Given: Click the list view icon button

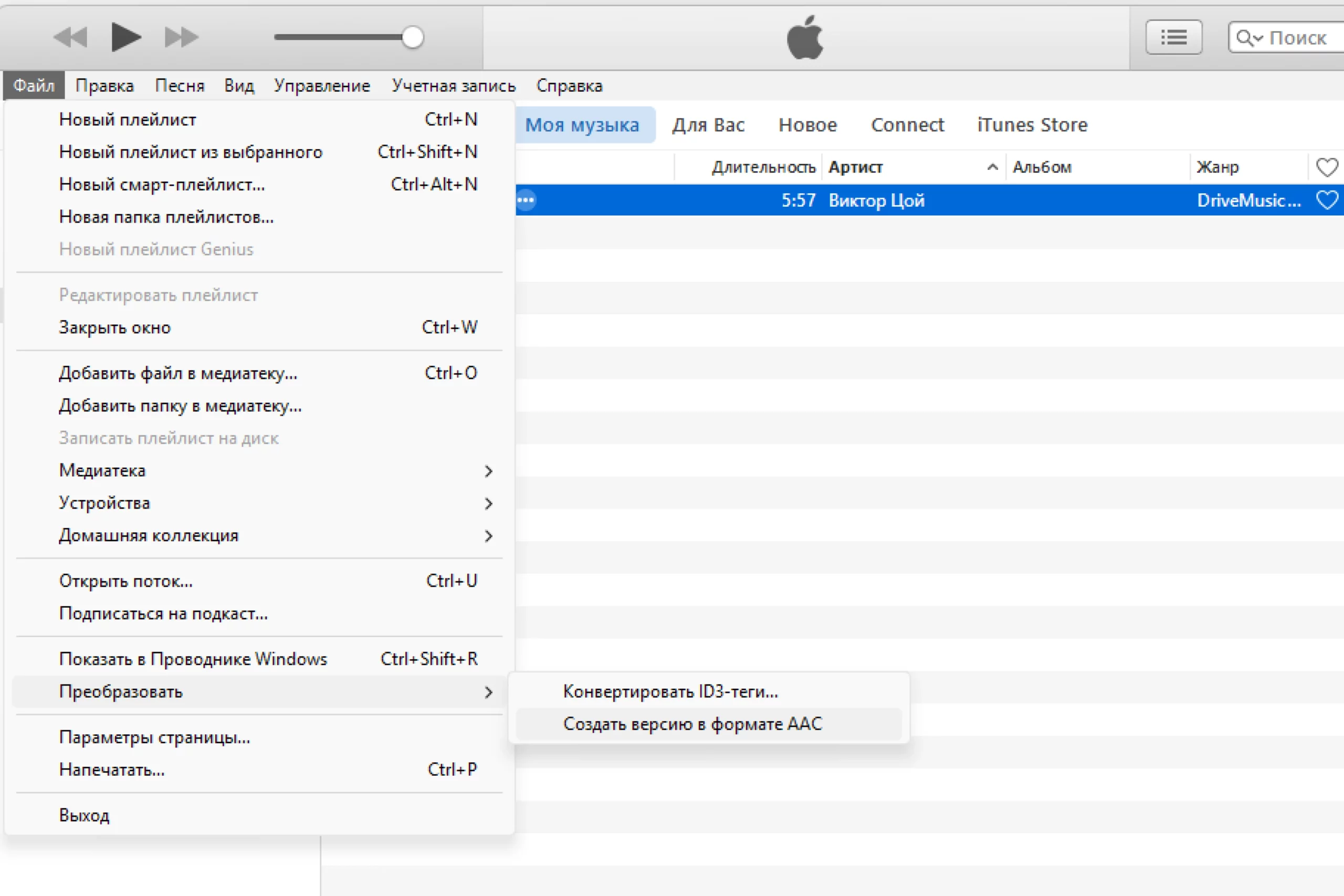Looking at the screenshot, I should (1173, 38).
